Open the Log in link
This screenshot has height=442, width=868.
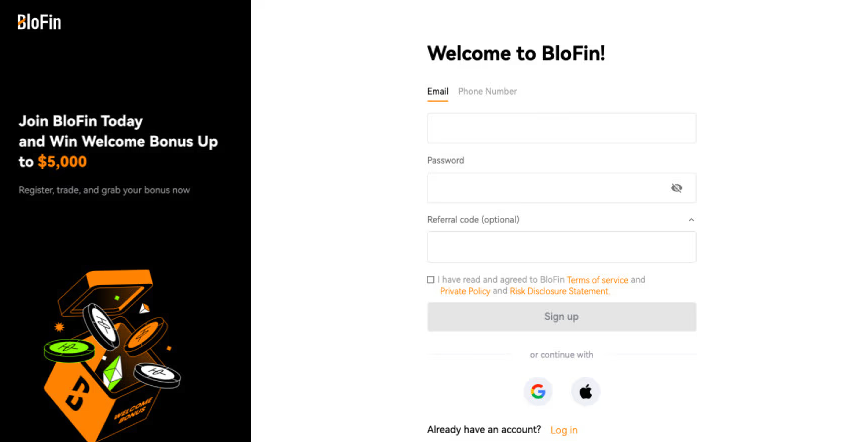(x=564, y=430)
